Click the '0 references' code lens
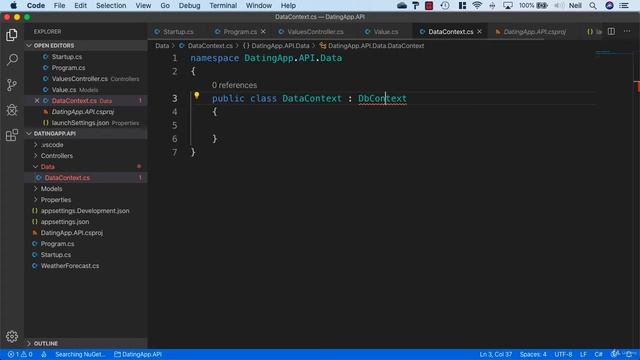The image size is (640, 360). coord(234,85)
